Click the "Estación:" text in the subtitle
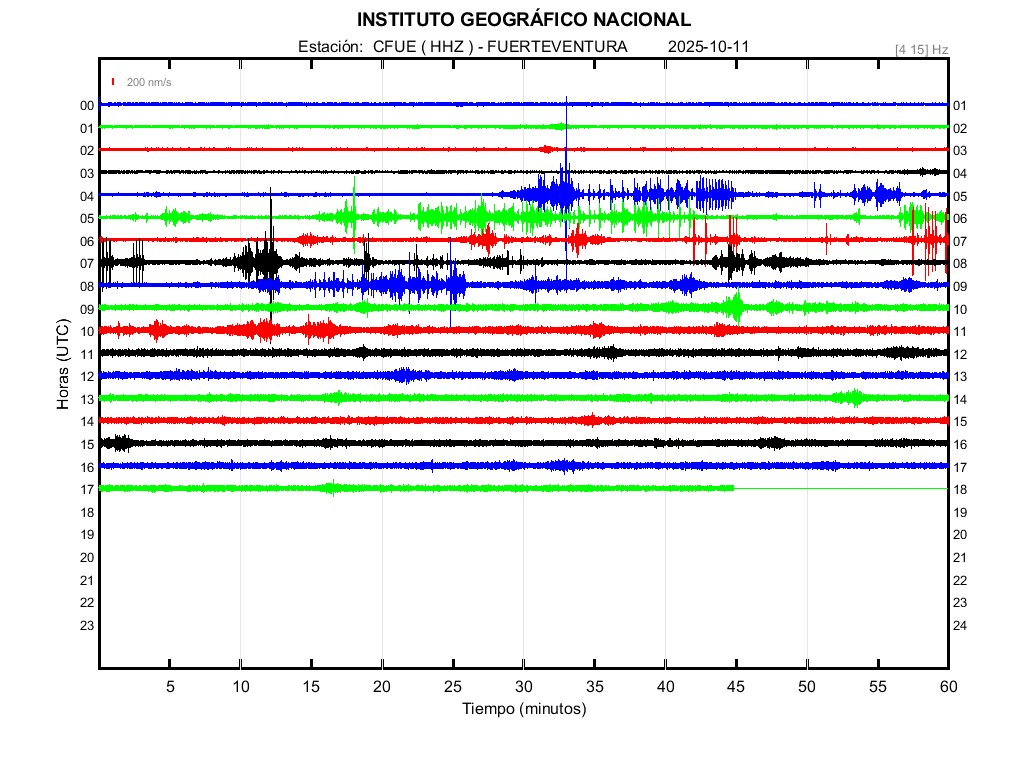 tap(329, 47)
